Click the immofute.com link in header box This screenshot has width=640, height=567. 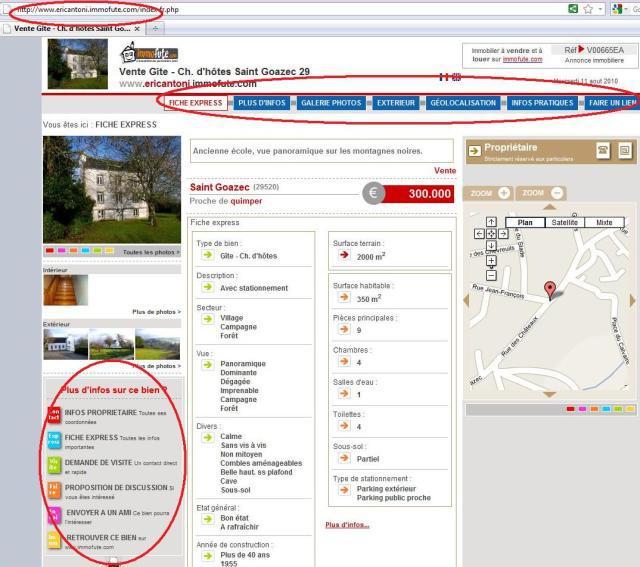tap(522, 59)
